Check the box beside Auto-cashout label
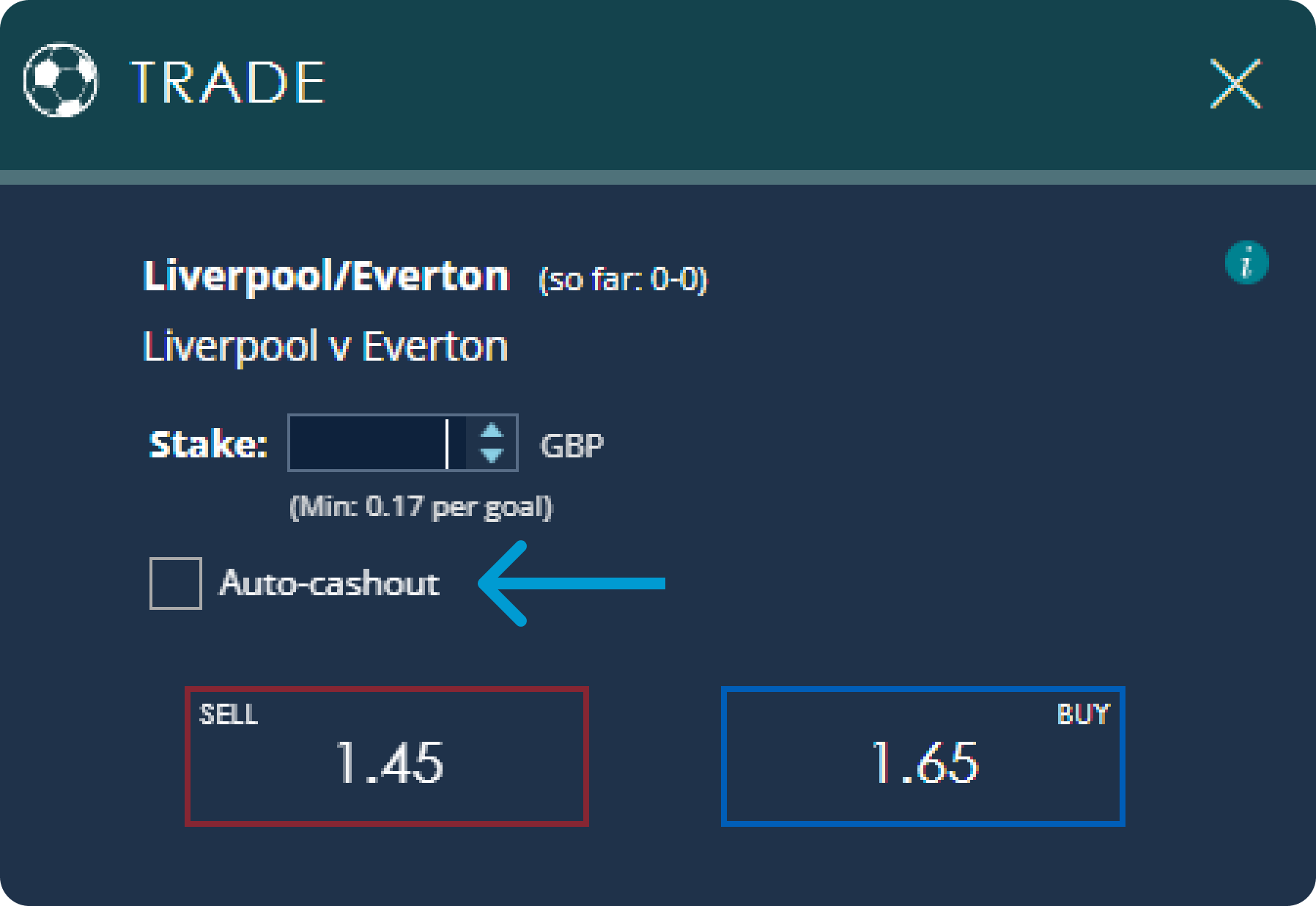The image size is (1316, 906). tap(176, 585)
